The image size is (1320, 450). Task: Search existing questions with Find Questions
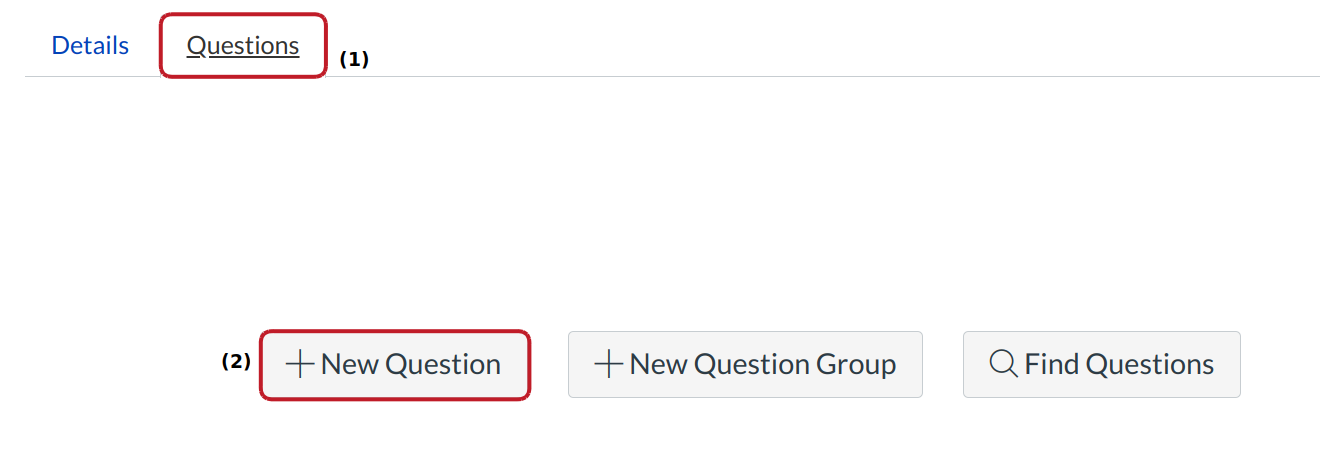(x=1101, y=364)
